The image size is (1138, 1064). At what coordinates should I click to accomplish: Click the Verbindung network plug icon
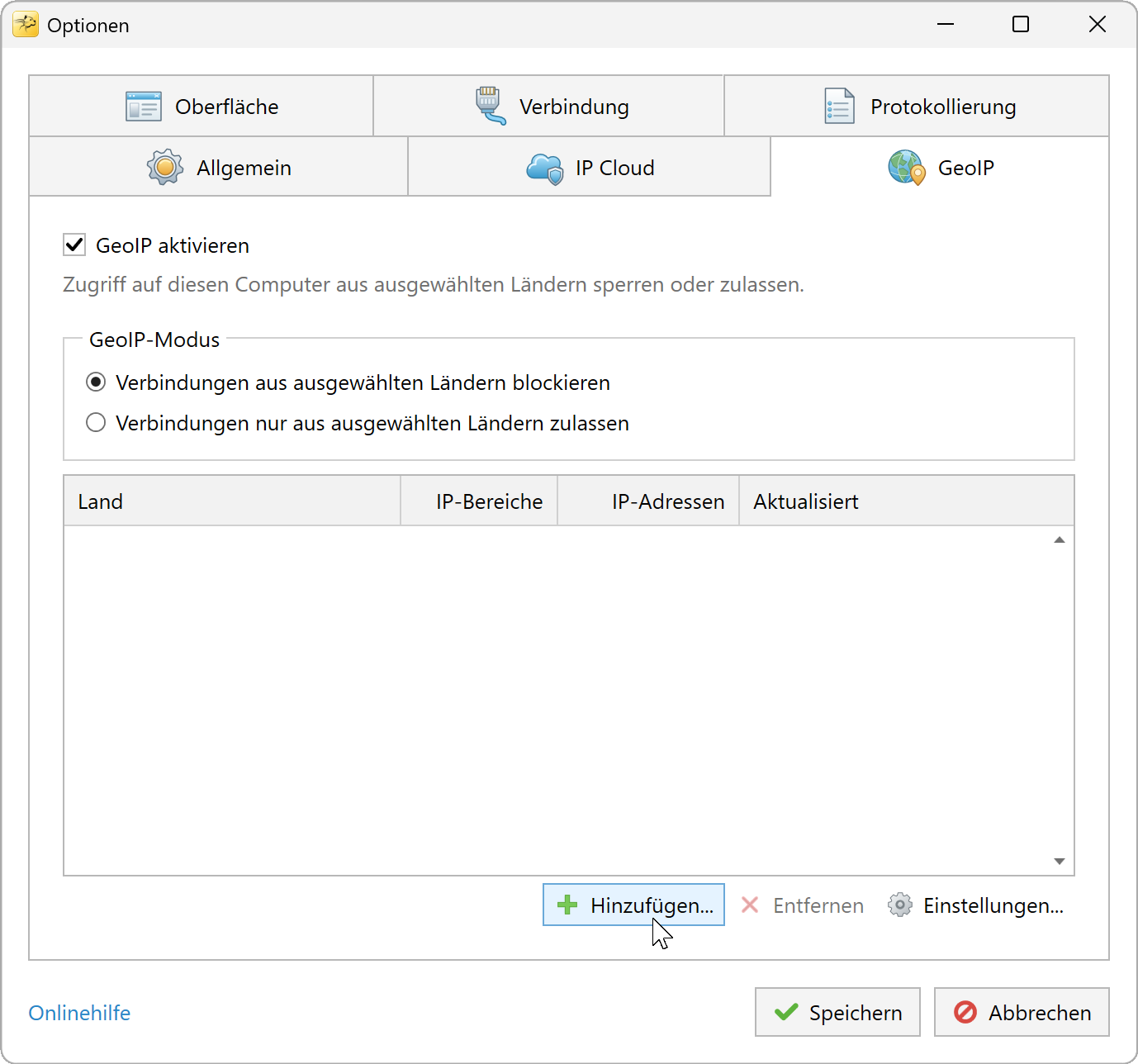point(490,106)
